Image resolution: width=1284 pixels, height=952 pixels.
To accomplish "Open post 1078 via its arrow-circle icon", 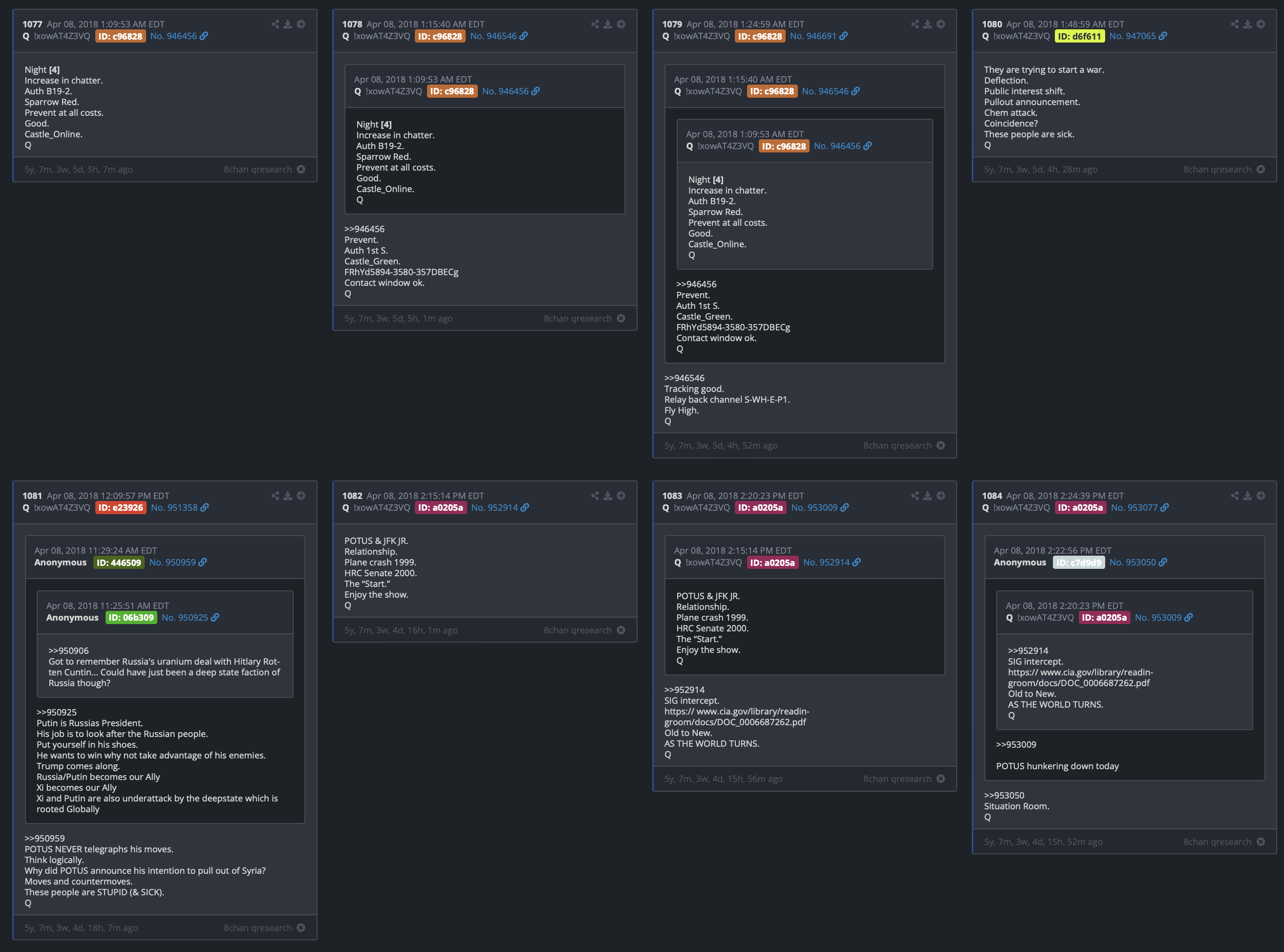I will click(621, 24).
